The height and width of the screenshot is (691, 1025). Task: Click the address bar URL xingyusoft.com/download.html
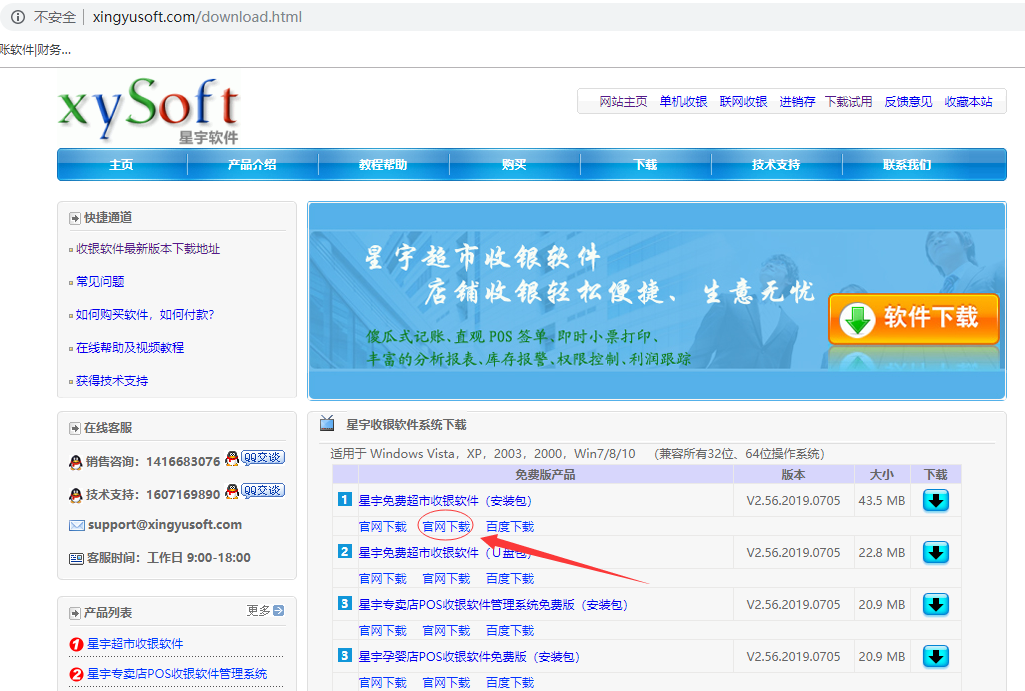coord(197,17)
